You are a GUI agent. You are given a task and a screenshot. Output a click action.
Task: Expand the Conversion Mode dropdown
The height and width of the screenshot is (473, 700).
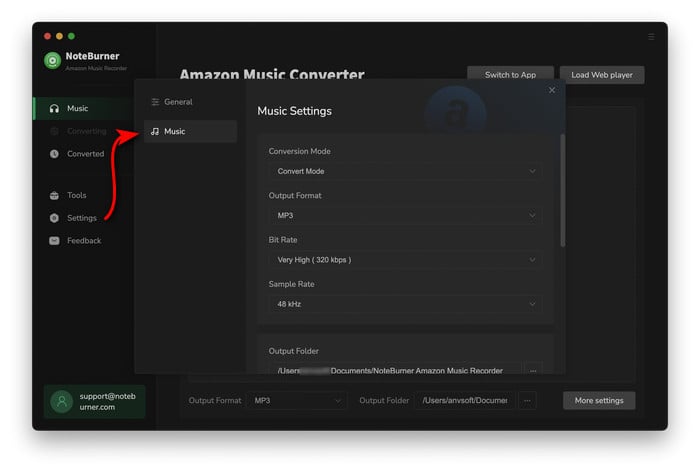click(405, 171)
